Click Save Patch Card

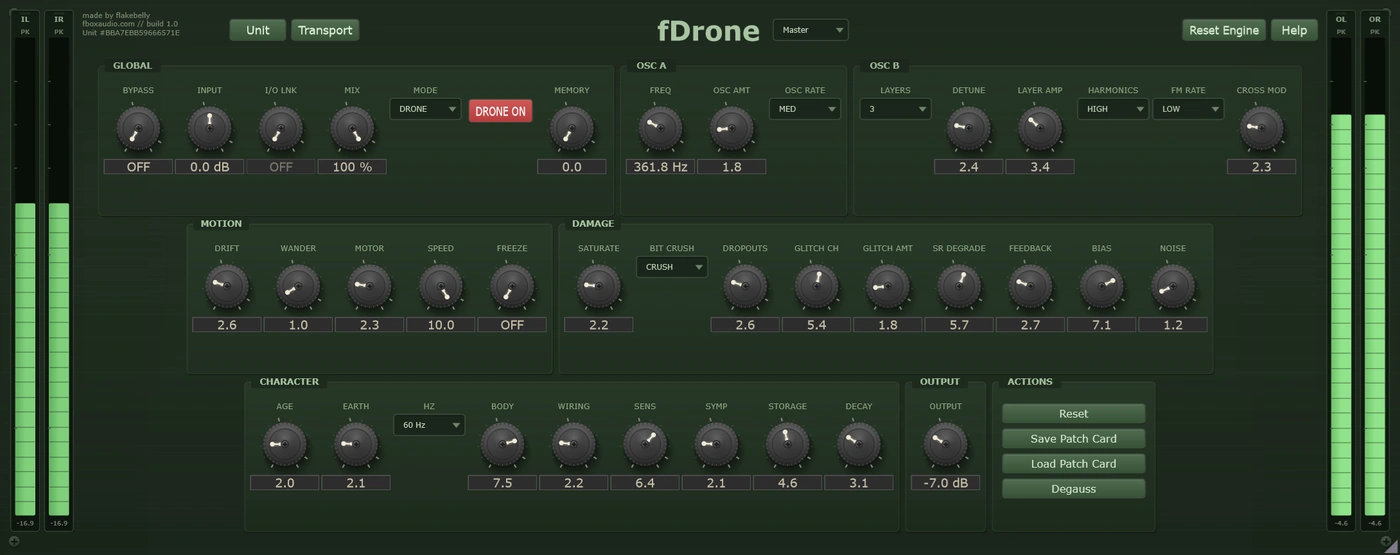[x=1073, y=438]
